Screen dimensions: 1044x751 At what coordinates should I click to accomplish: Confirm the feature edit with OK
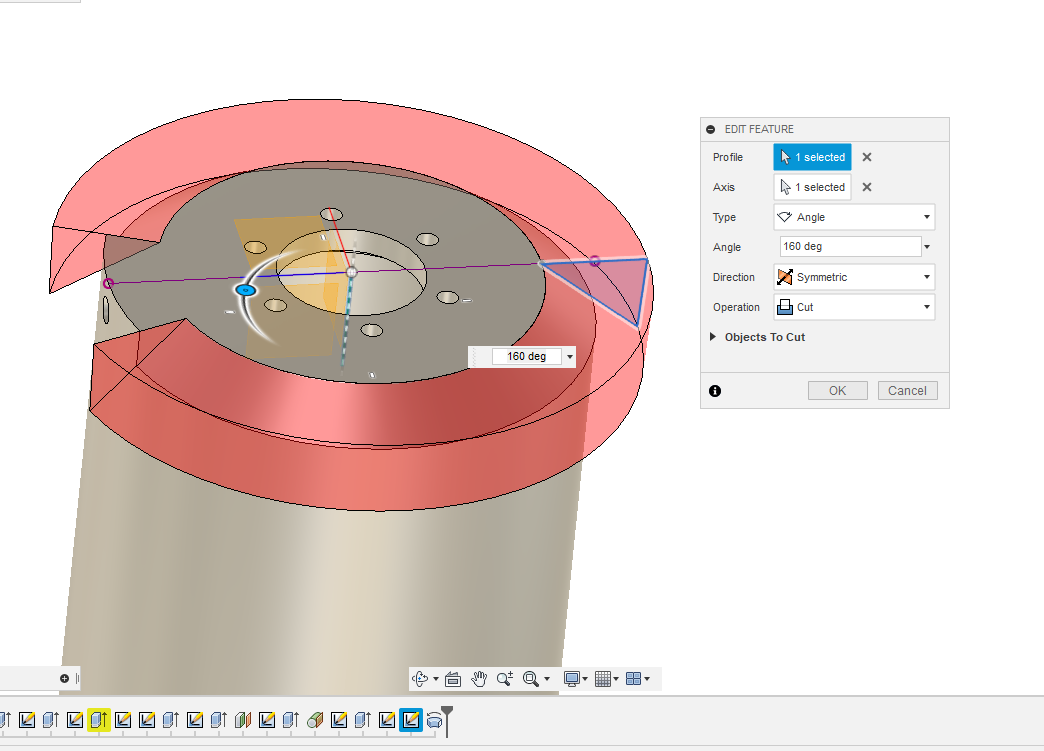pyautogui.click(x=837, y=390)
